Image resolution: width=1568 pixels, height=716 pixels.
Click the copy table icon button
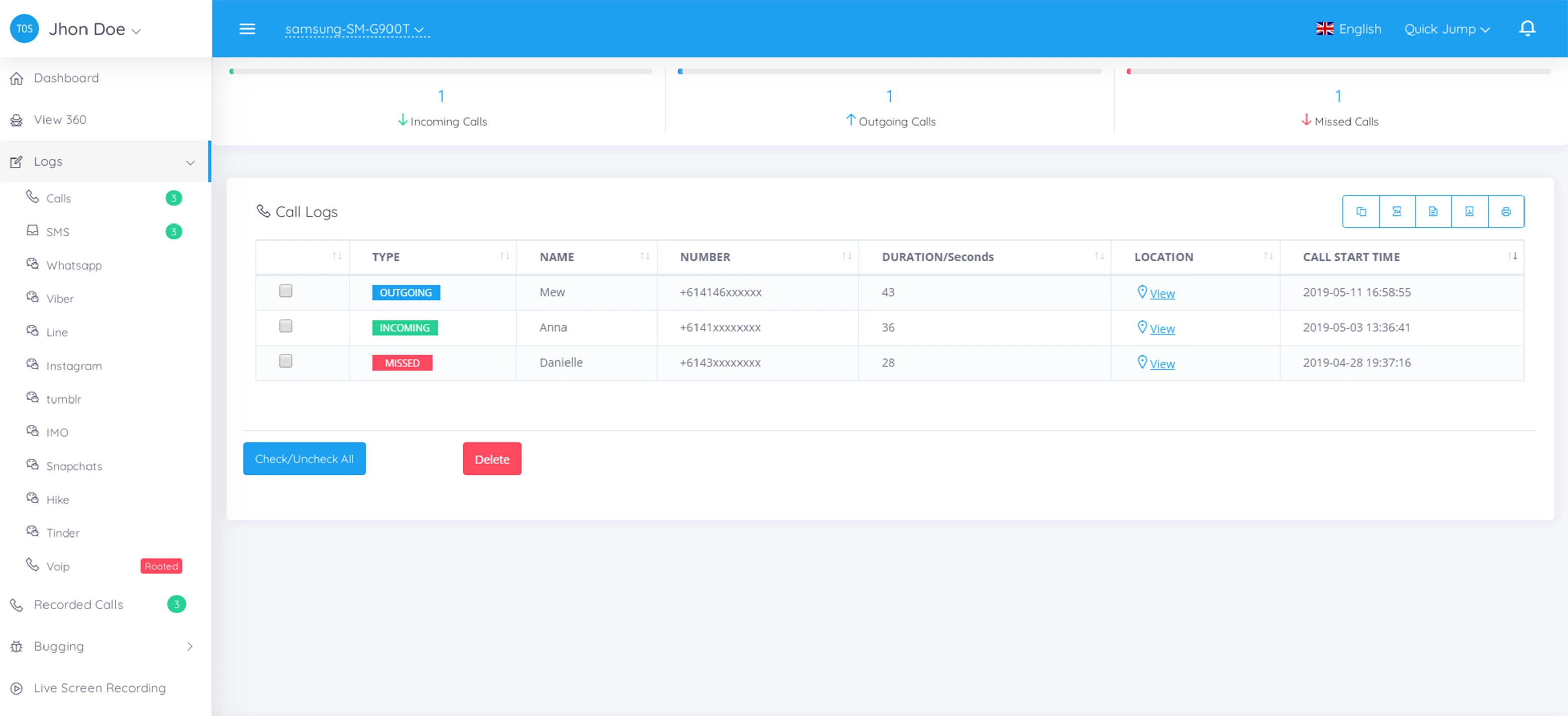pyautogui.click(x=1361, y=212)
